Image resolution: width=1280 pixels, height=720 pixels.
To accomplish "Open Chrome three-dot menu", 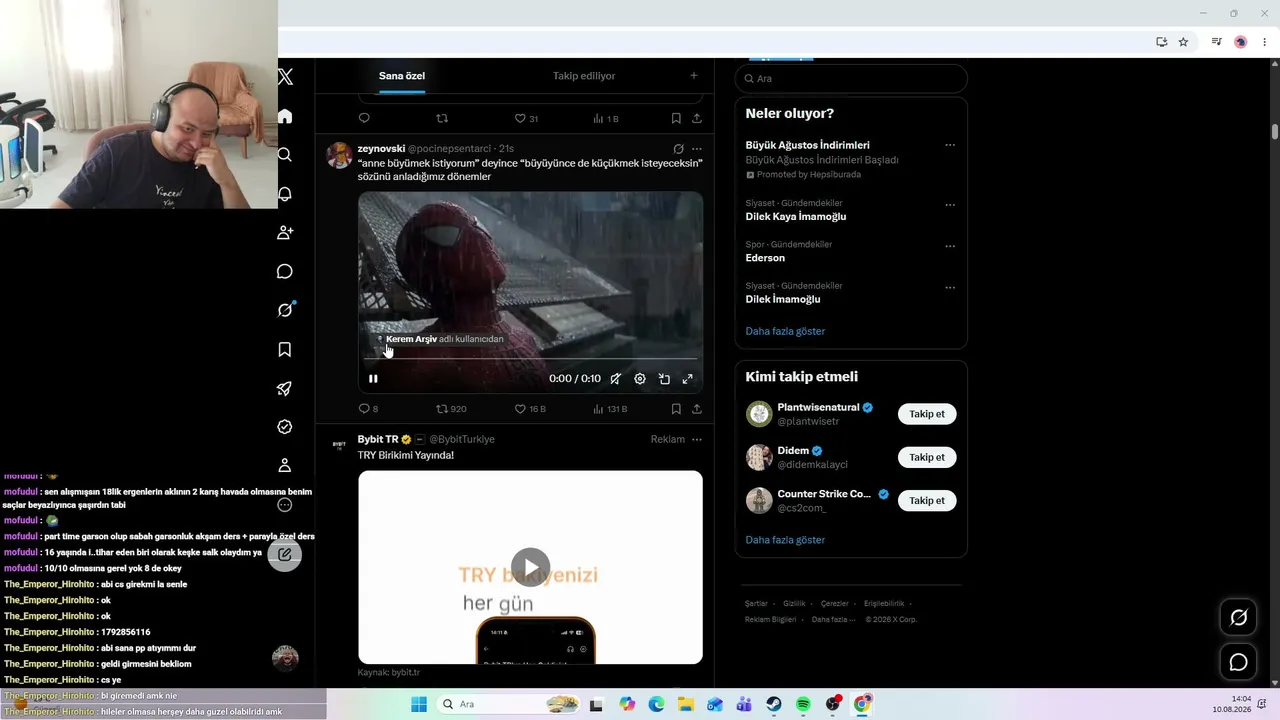I will pyautogui.click(x=1265, y=42).
